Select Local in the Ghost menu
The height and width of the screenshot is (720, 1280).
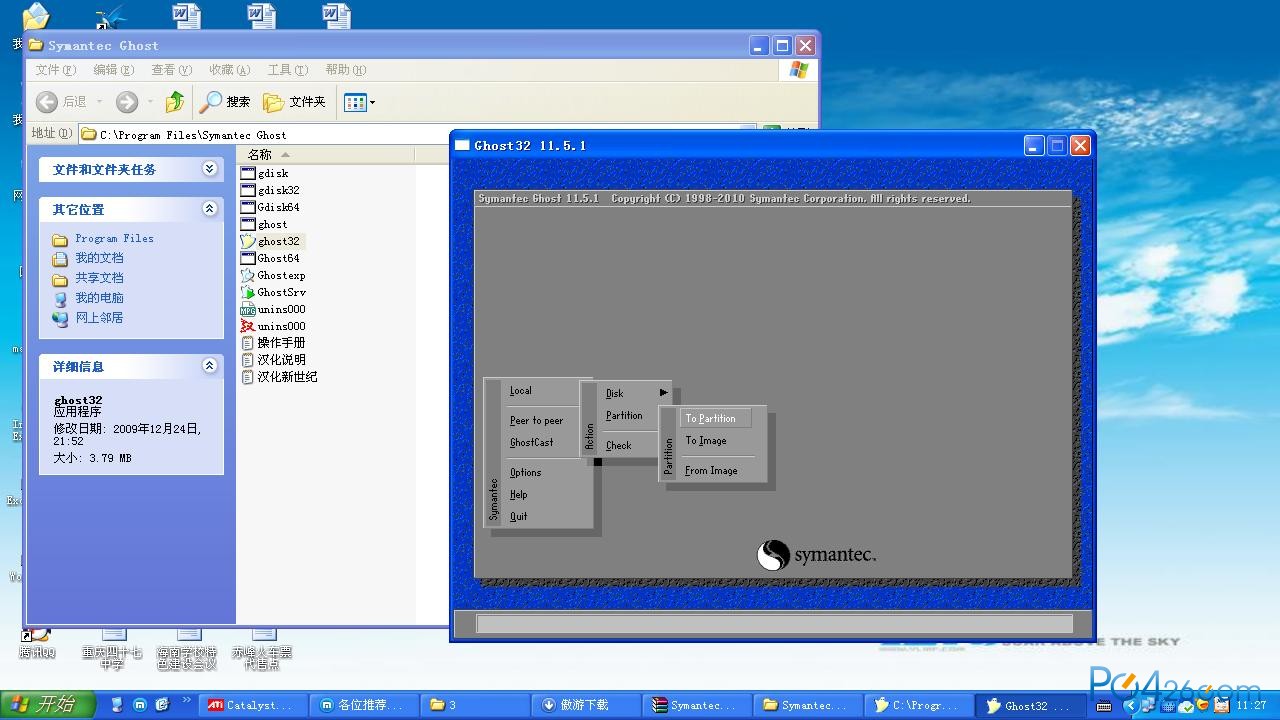(521, 391)
